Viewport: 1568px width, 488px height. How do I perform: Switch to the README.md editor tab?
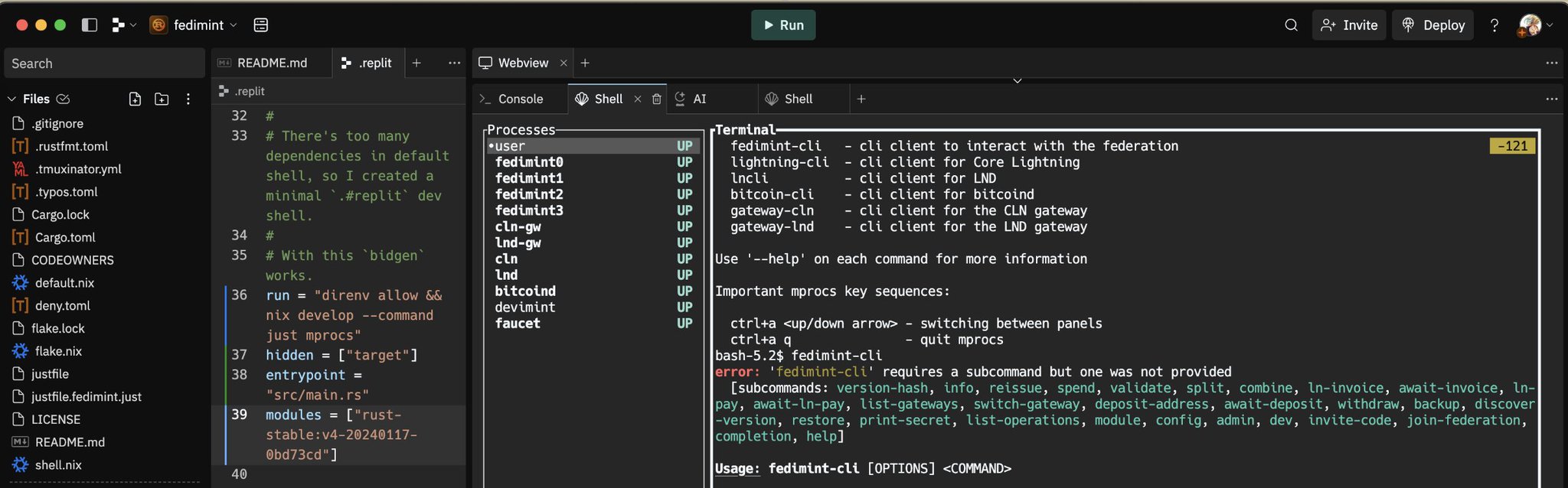[x=271, y=63]
